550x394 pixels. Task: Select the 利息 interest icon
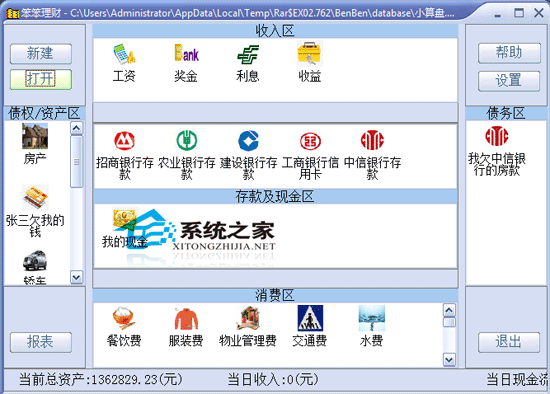[248, 54]
